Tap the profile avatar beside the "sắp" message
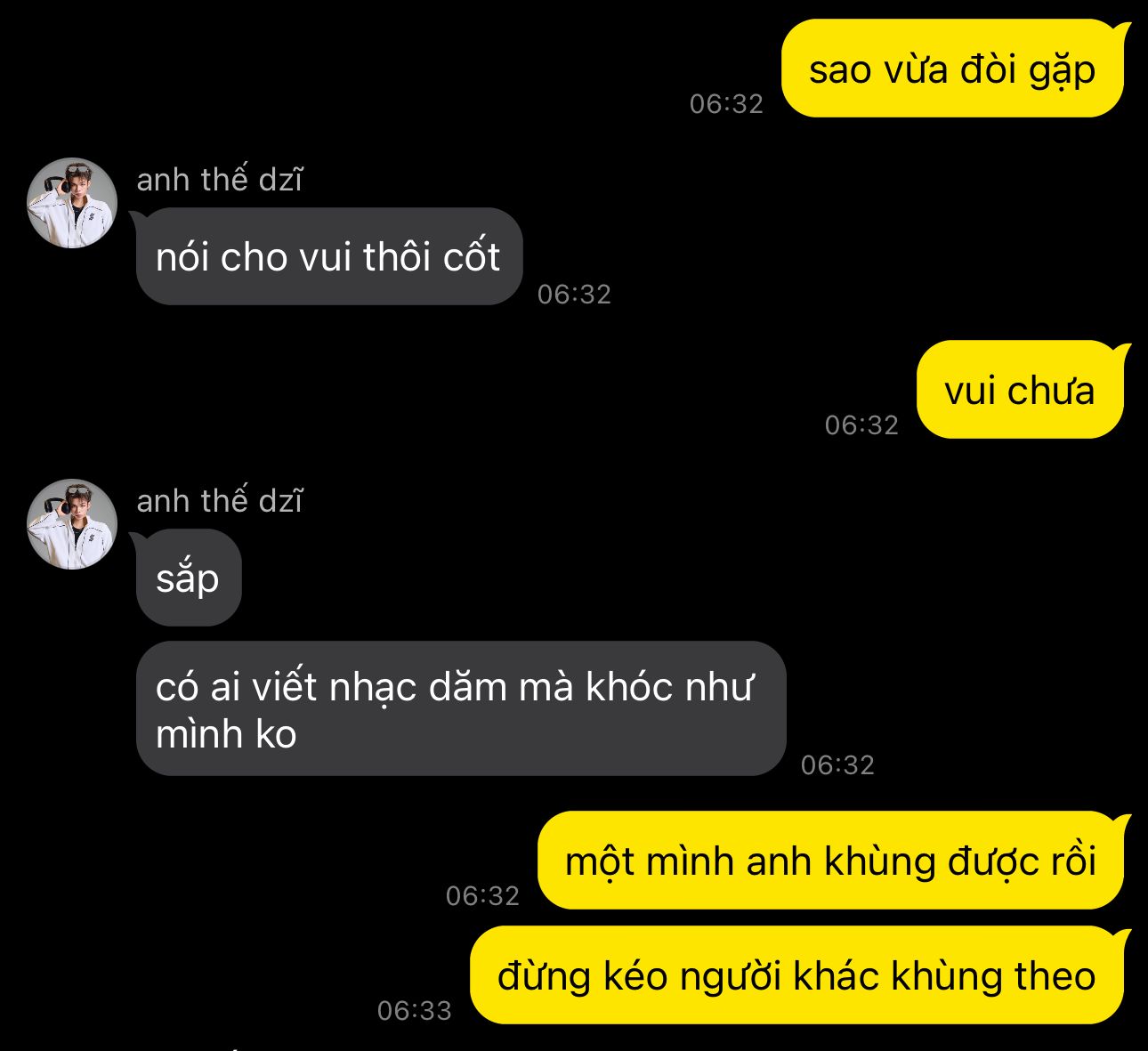1148x1051 pixels. tap(72, 524)
